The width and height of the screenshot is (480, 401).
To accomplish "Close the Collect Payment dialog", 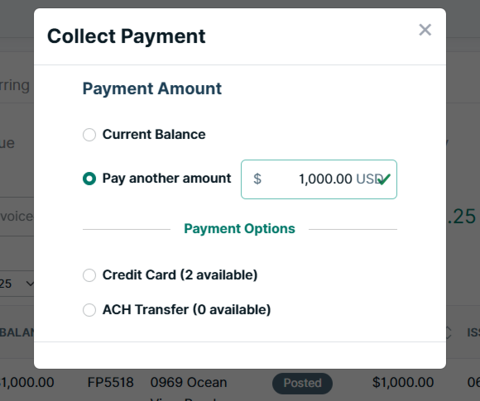I will pos(425,30).
